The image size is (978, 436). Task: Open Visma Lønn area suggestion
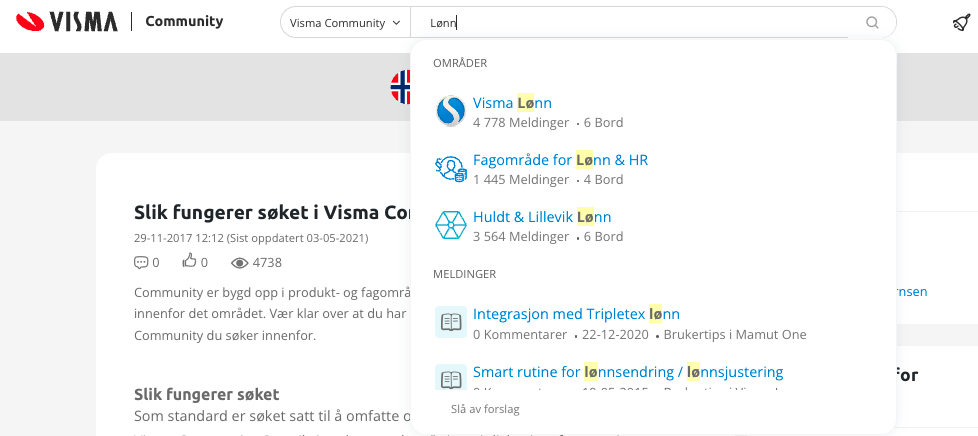tap(512, 103)
